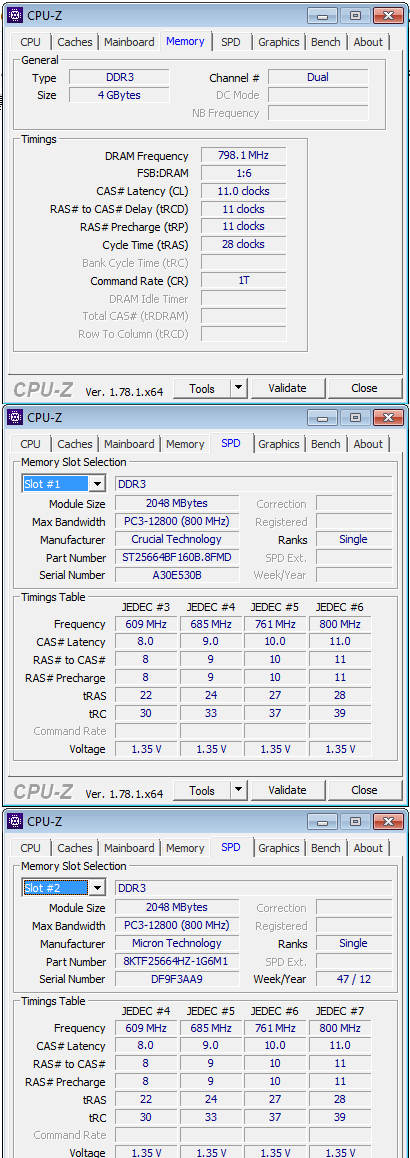Click the CAS# Latency 11.0 clocks field
The width and height of the screenshot is (410, 1158).
(244, 191)
